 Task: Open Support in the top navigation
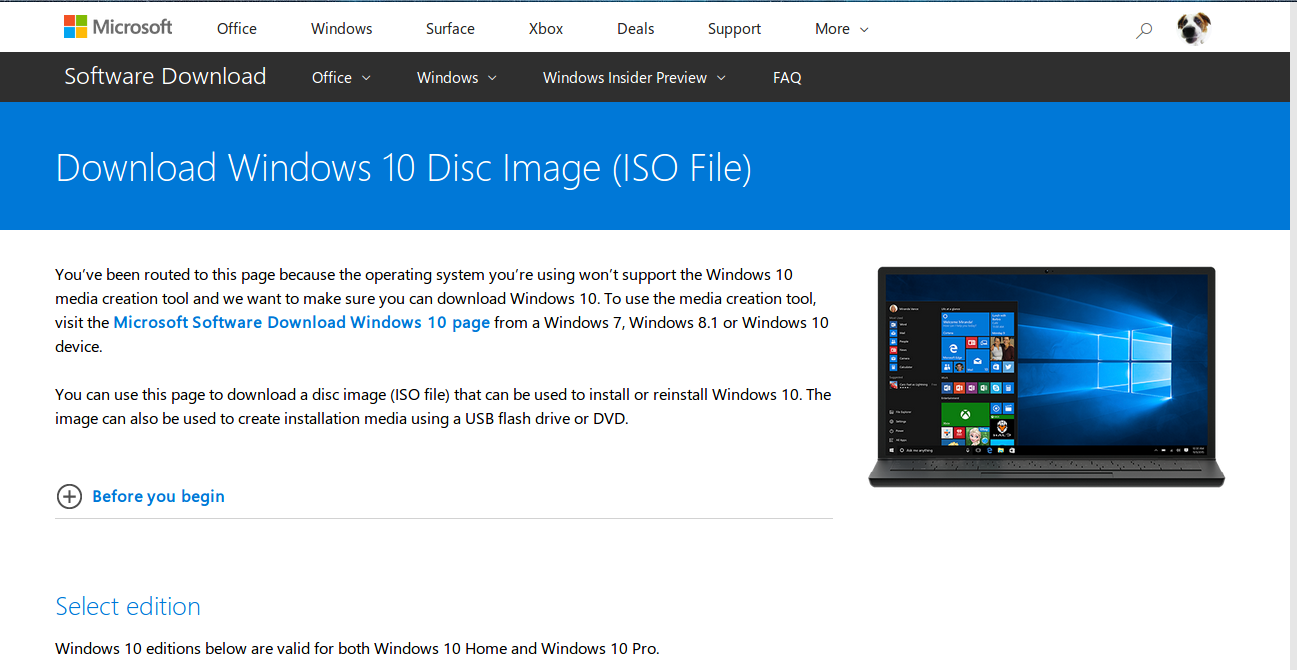point(734,29)
